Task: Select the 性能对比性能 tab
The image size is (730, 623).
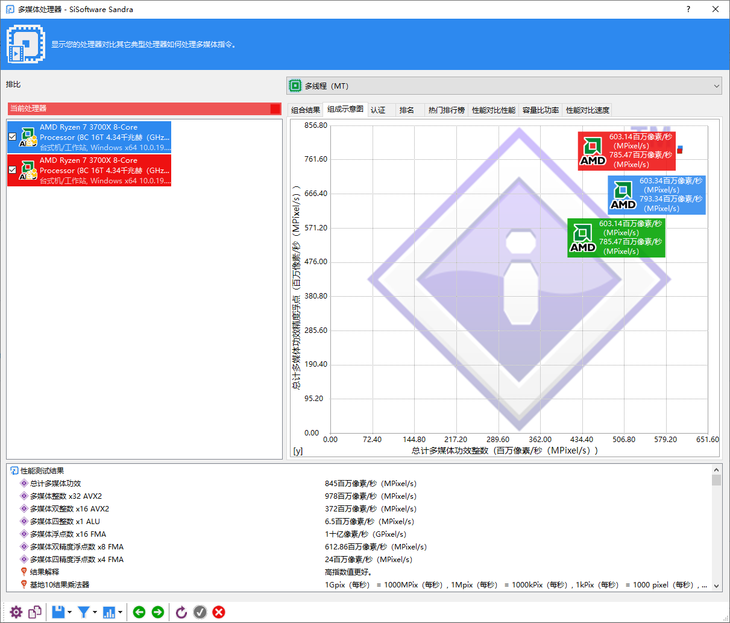Action: pyautogui.click(x=493, y=110)
